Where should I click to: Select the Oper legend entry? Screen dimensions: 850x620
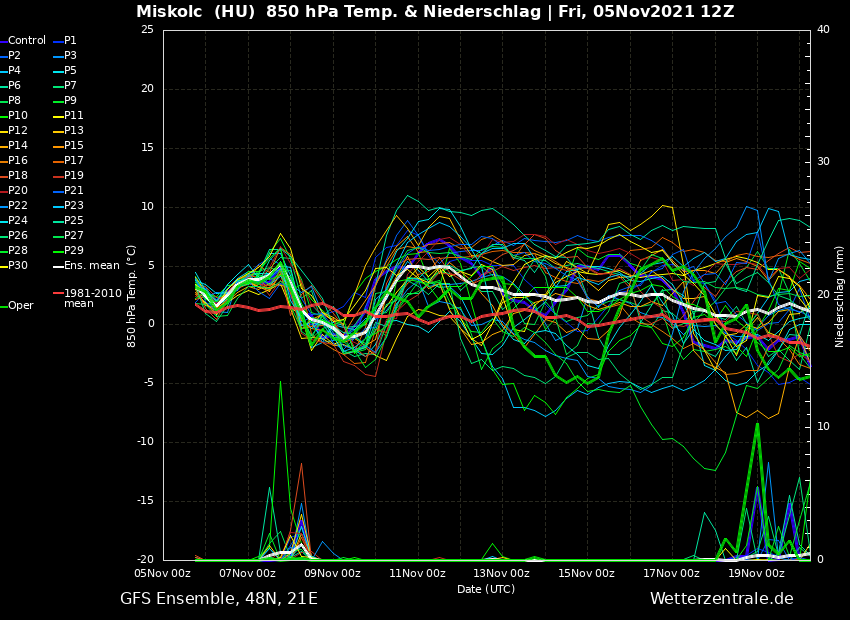click(x=20, y=306)
